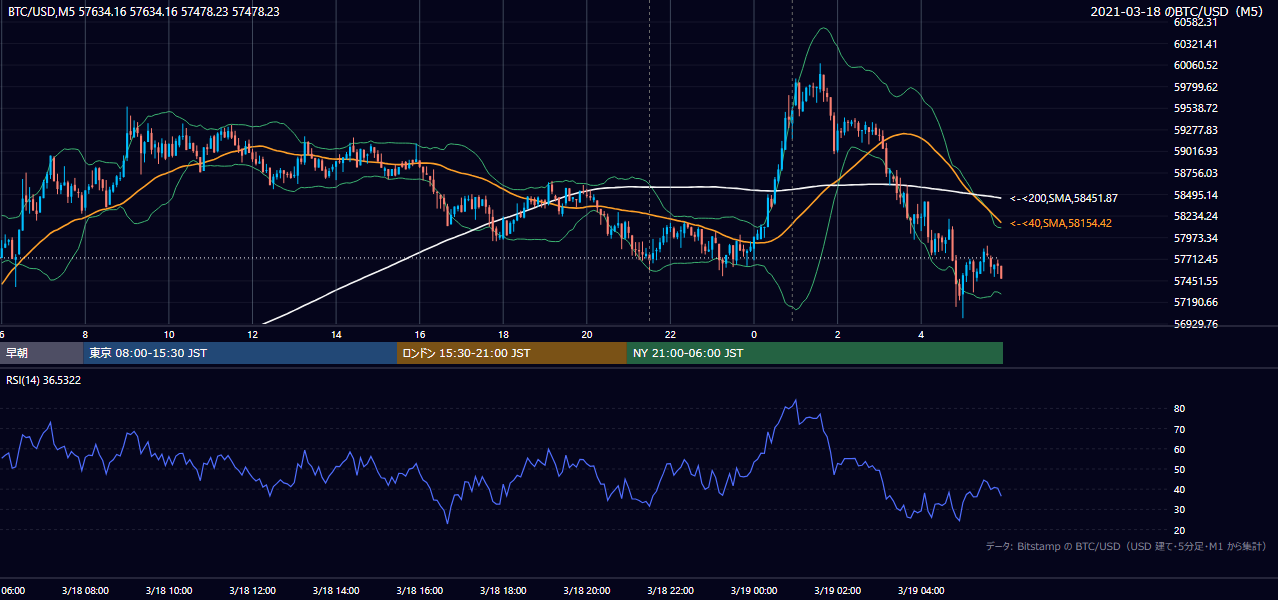Viewport: 1278px width, 600px height.
Task: Click hour tick 12 under price chart
Action: tap(252, 335)
